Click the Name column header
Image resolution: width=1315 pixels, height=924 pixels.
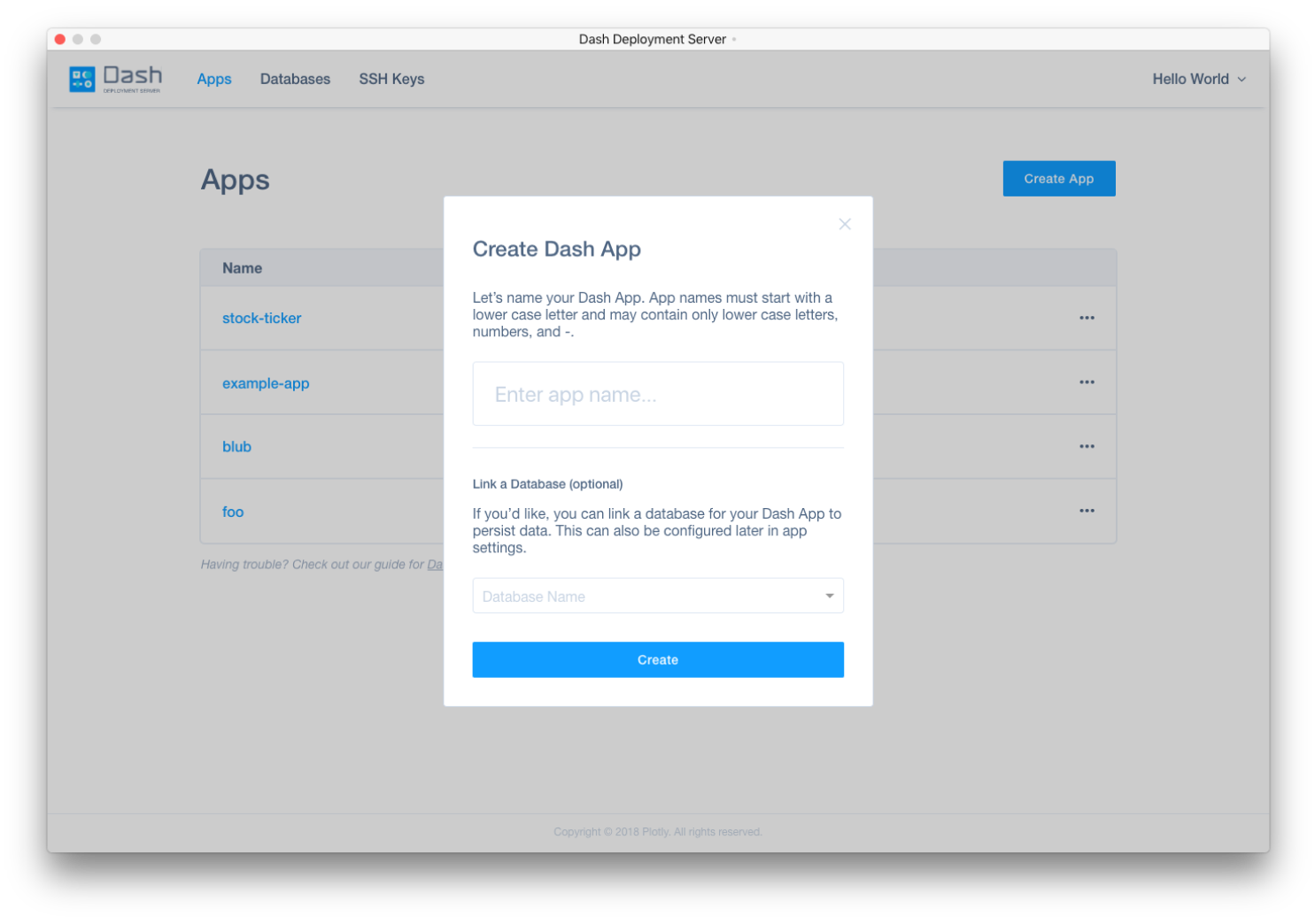click(x=242, y=268)
